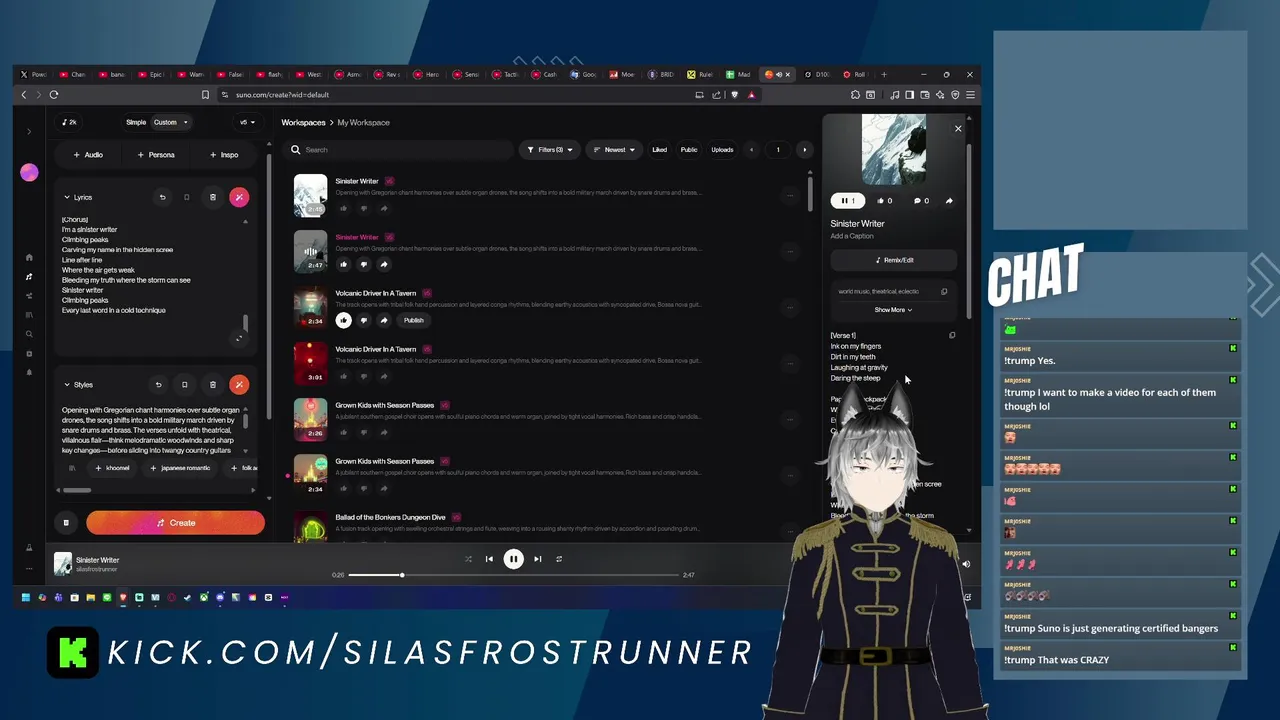Clear styles with the trash icon

point(212,384)
